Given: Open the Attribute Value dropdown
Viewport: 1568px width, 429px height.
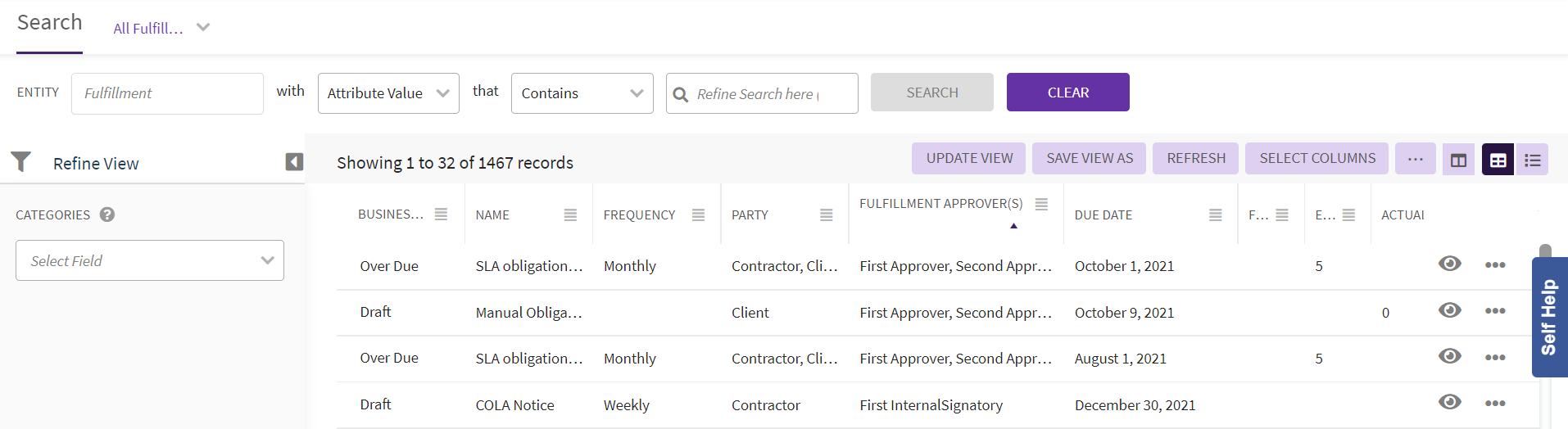Looking at the screenshot, I should point(388,93).
